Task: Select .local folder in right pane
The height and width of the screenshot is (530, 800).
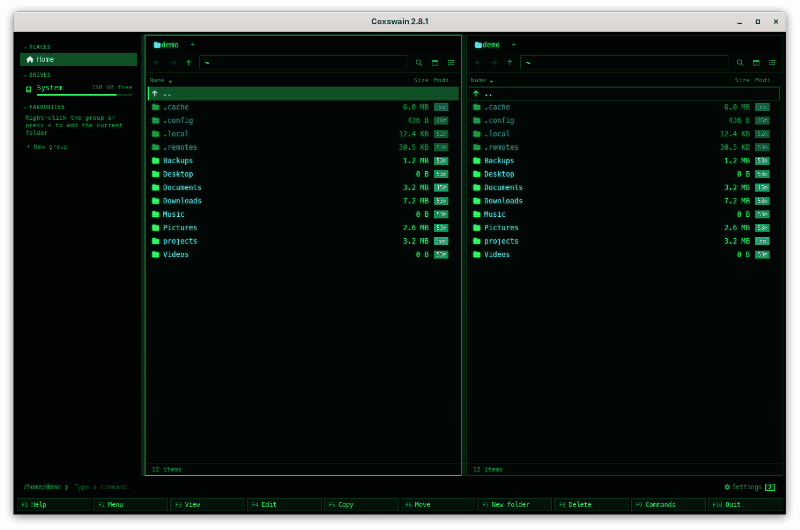Action: (624, 134)
